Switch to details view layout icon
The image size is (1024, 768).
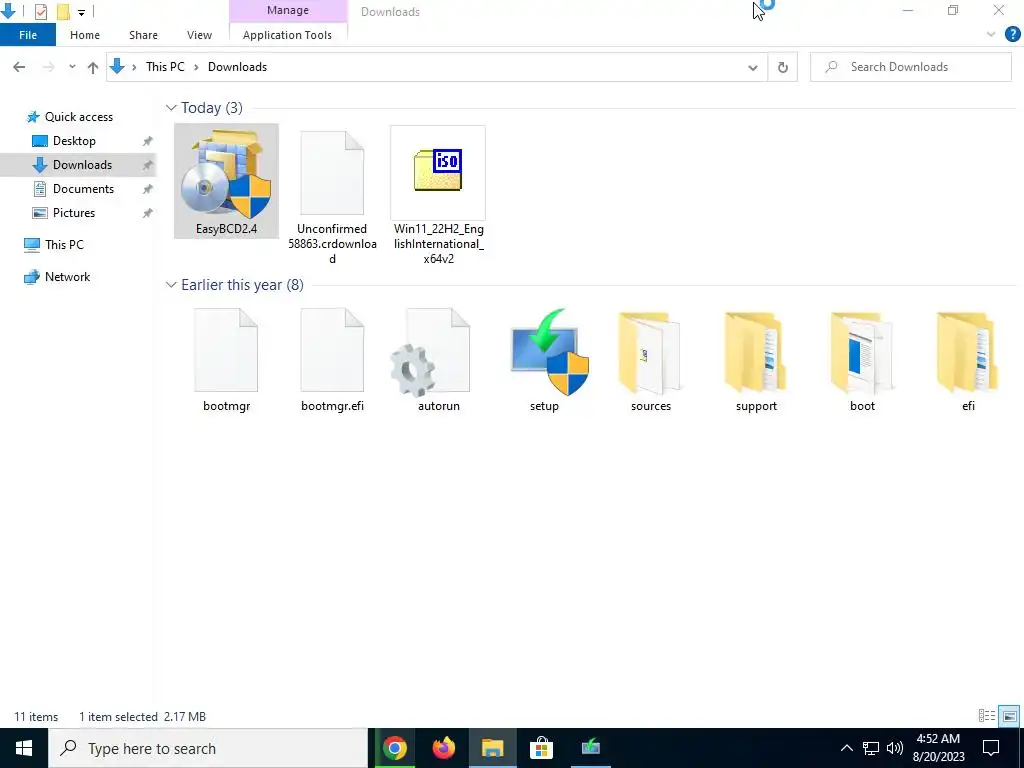[987, 716]
